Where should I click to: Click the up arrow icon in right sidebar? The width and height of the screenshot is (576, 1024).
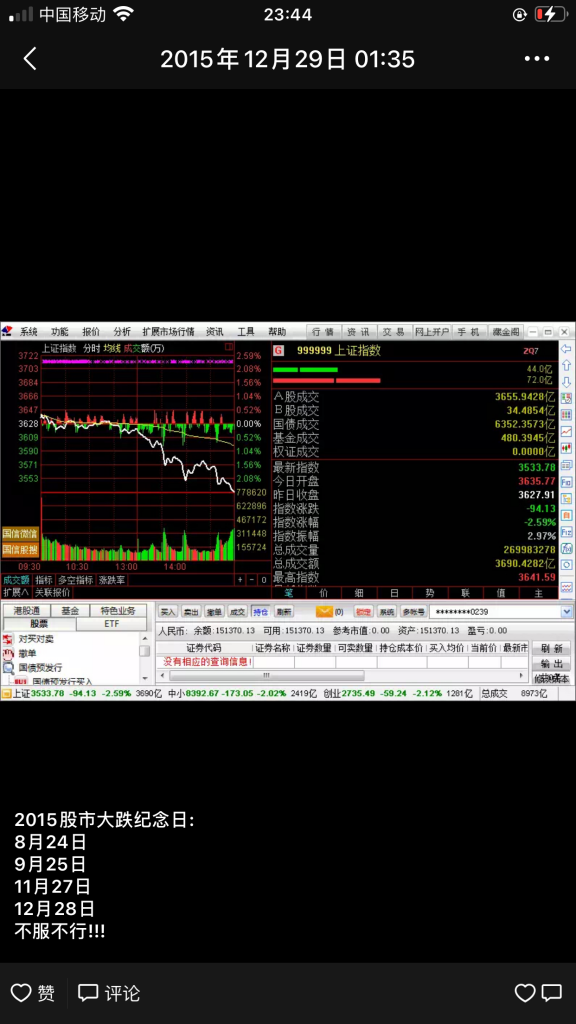pyautogui.click(x=566, y=366)
